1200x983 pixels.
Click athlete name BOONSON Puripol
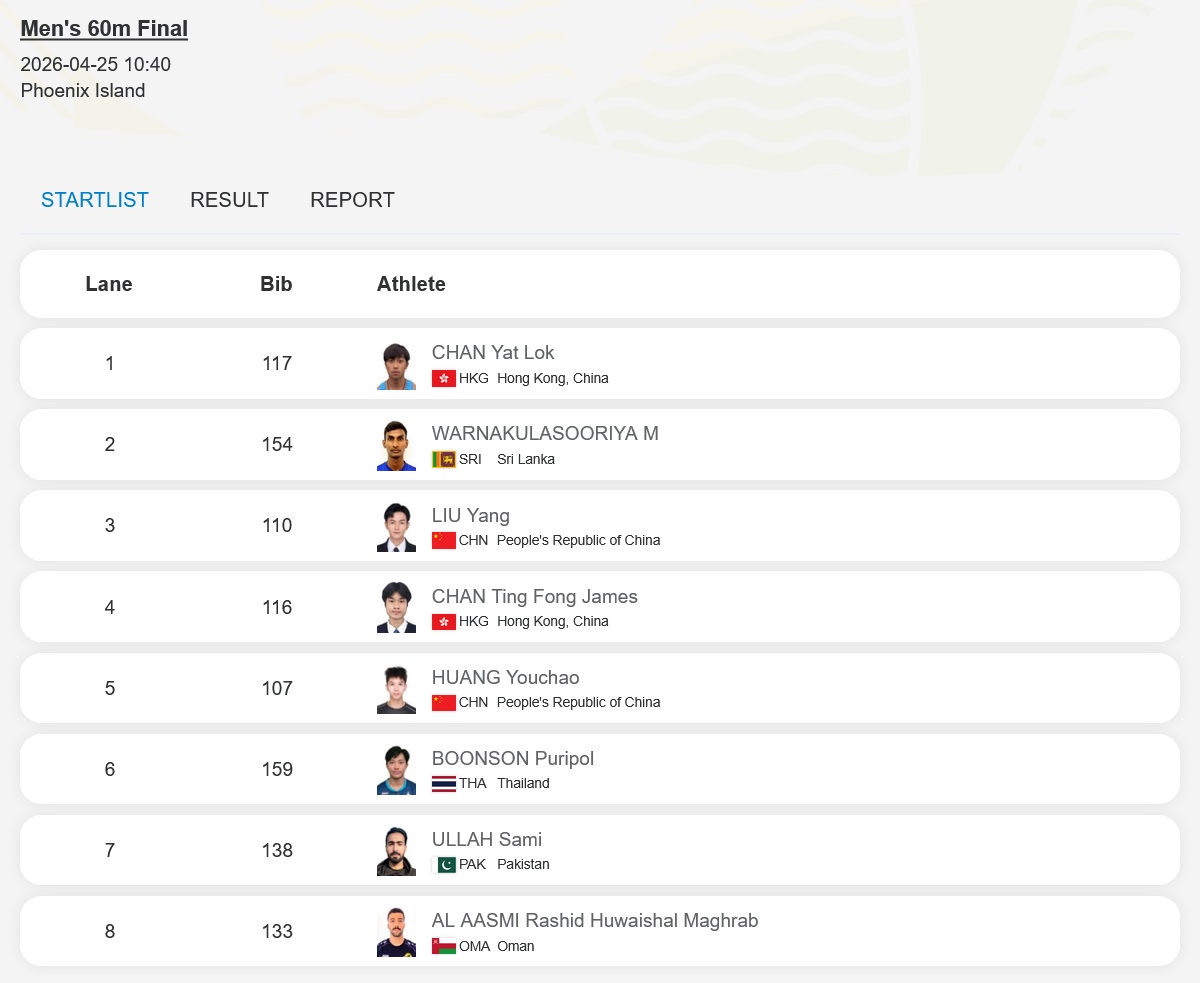coord(512,759)
